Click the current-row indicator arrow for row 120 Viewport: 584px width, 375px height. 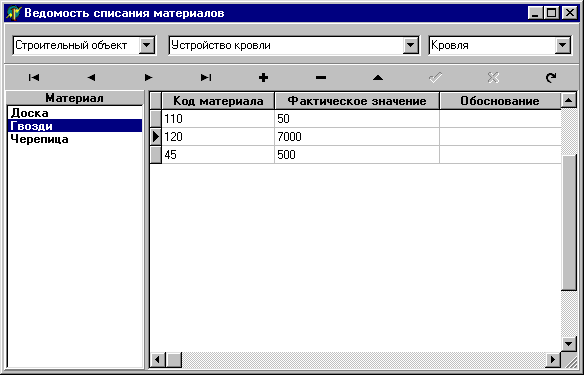pos(156,137)
